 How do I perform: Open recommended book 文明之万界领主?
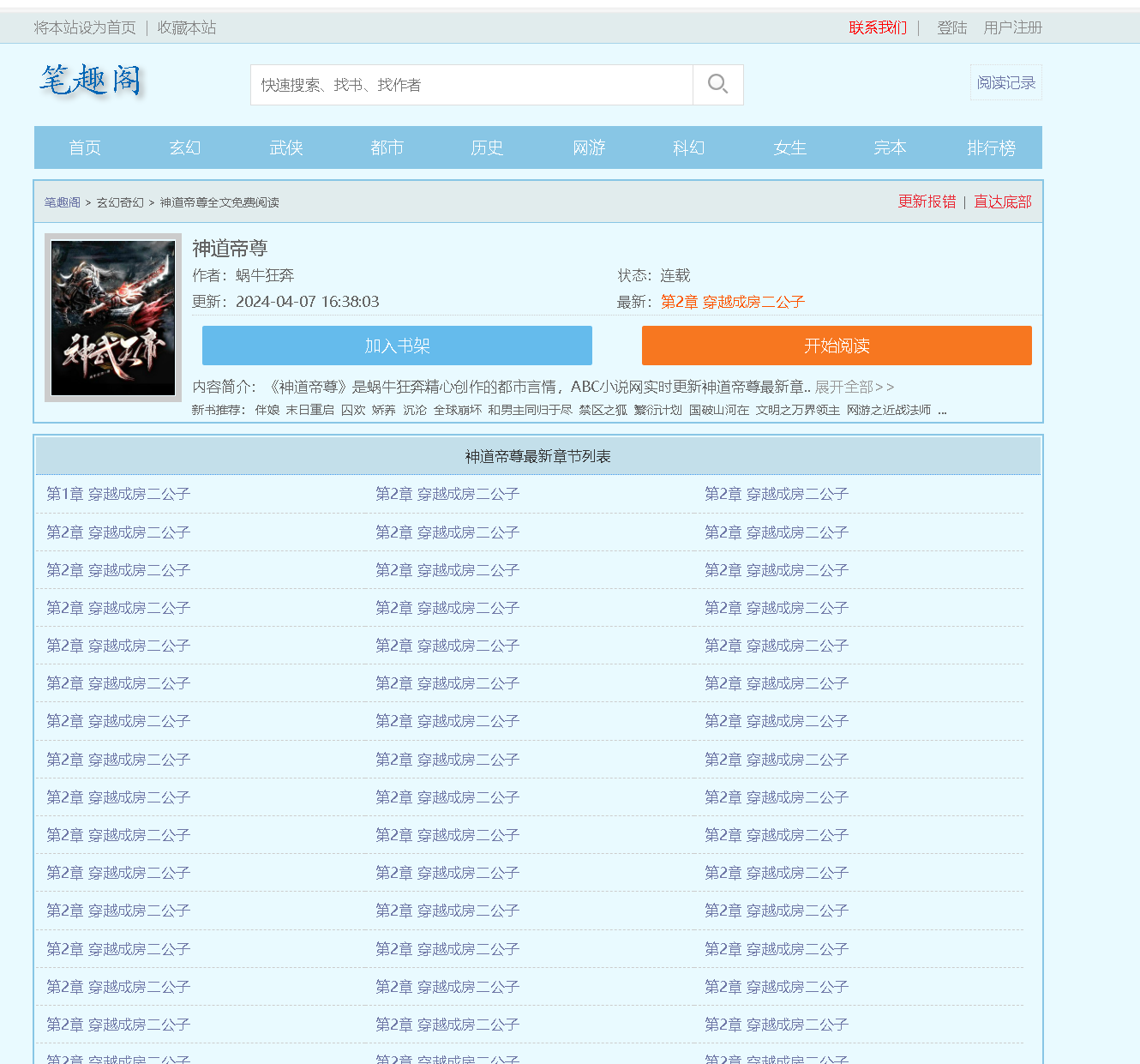click(x=798, y=410)
